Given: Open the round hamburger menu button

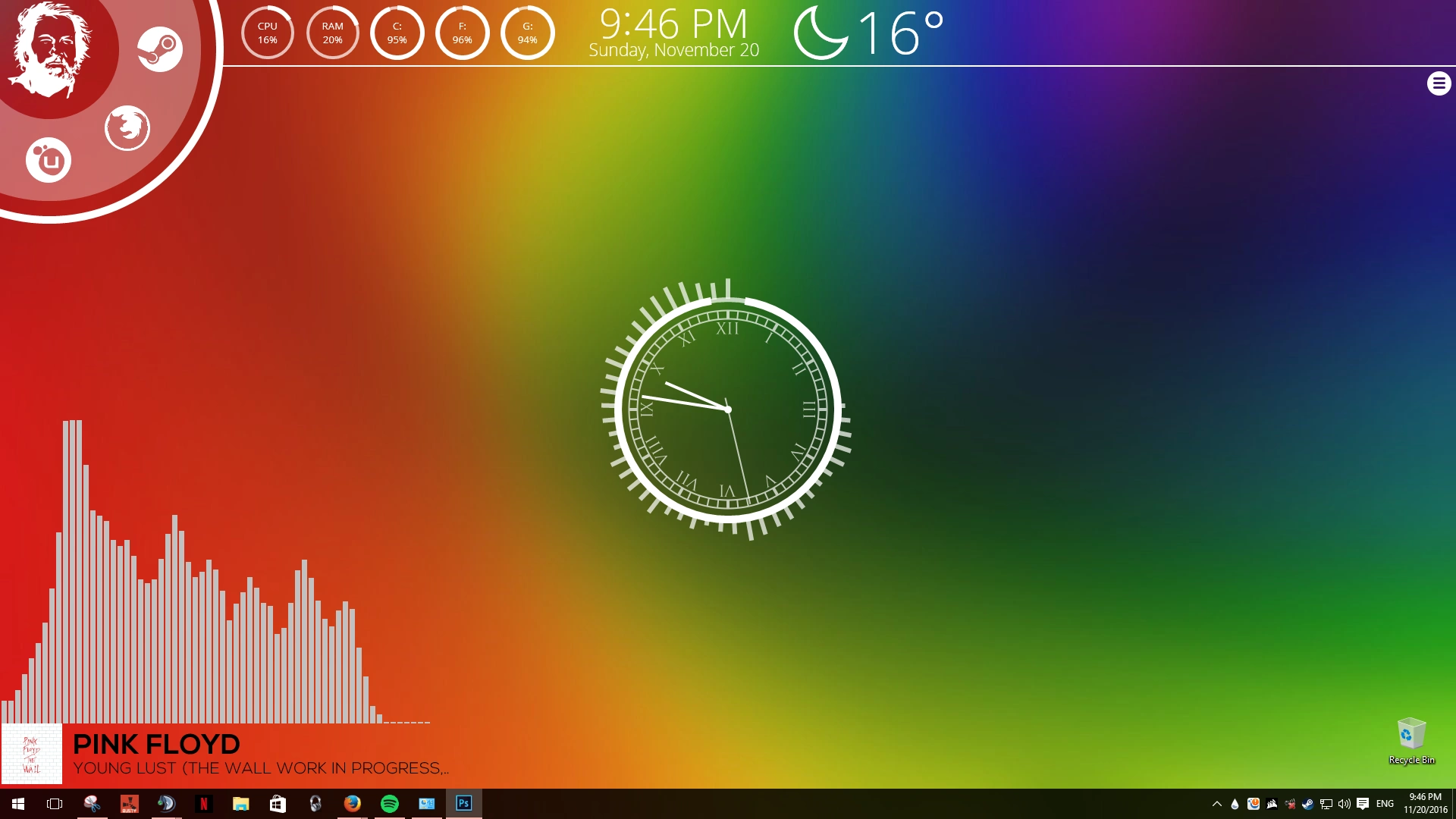Looking at the screenshot, I should coord(1439,83).
